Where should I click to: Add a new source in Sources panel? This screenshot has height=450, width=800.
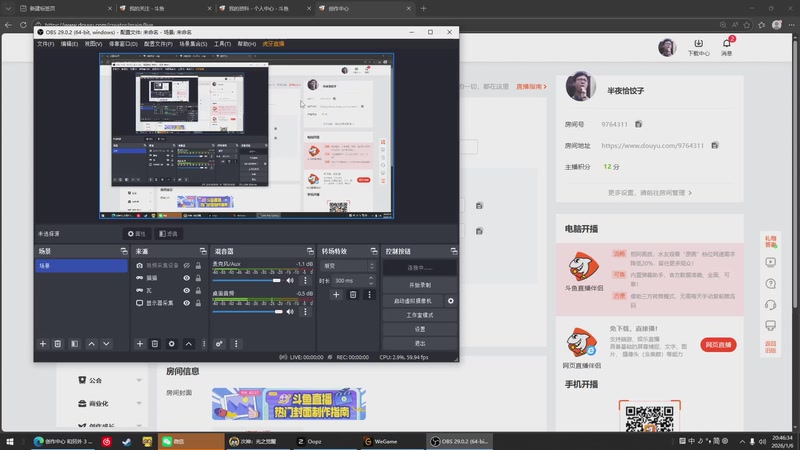139,344
